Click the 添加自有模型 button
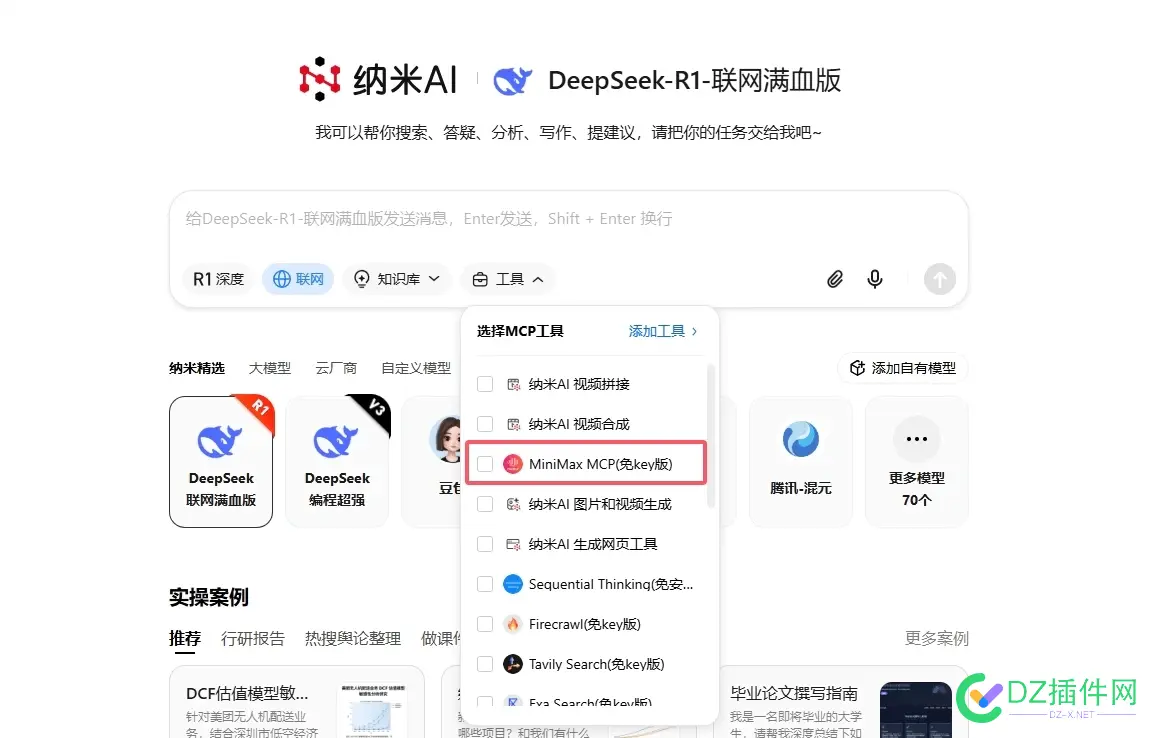The width and height of the screenshot is (1156, 738). [x=902, y=367]
